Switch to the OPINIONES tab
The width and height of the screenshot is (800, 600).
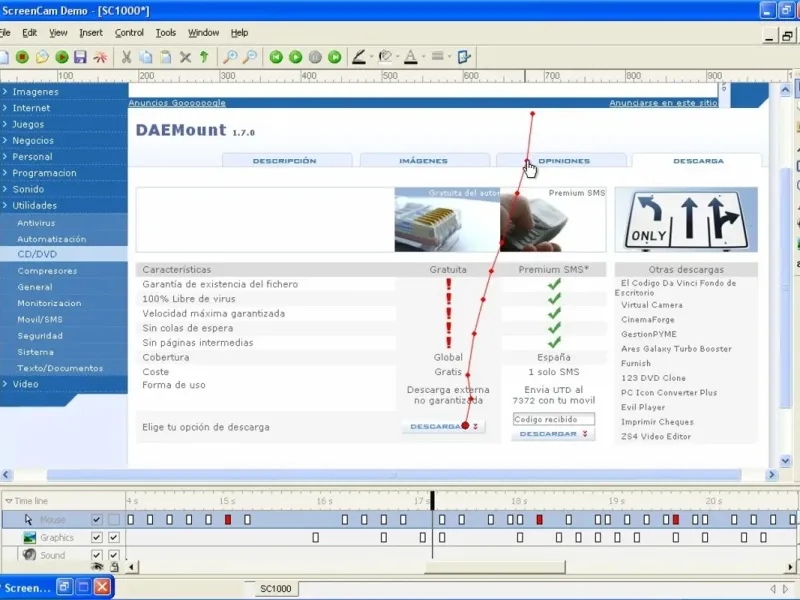(x=561, y=161)
